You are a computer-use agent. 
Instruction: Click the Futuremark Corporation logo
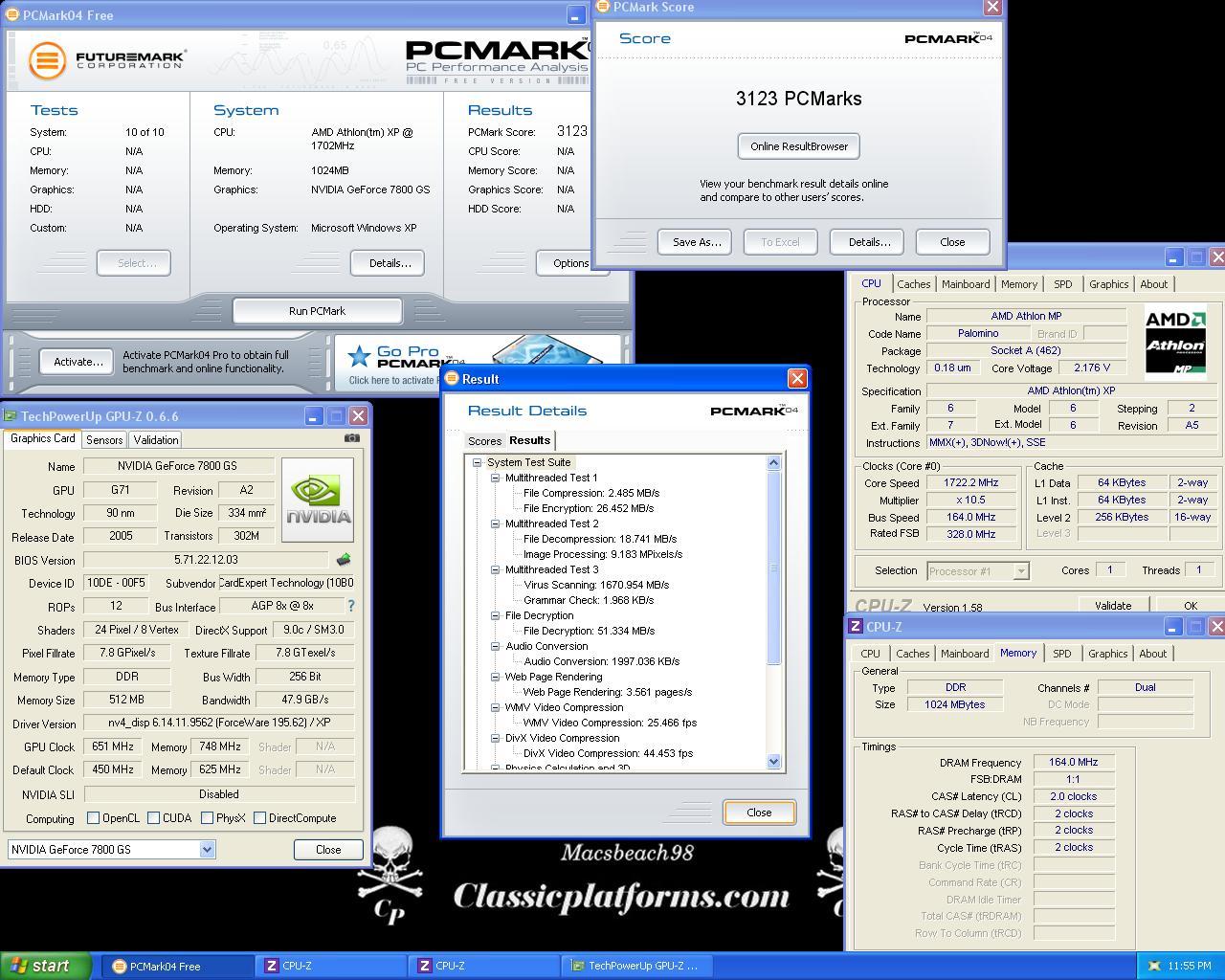106,61
